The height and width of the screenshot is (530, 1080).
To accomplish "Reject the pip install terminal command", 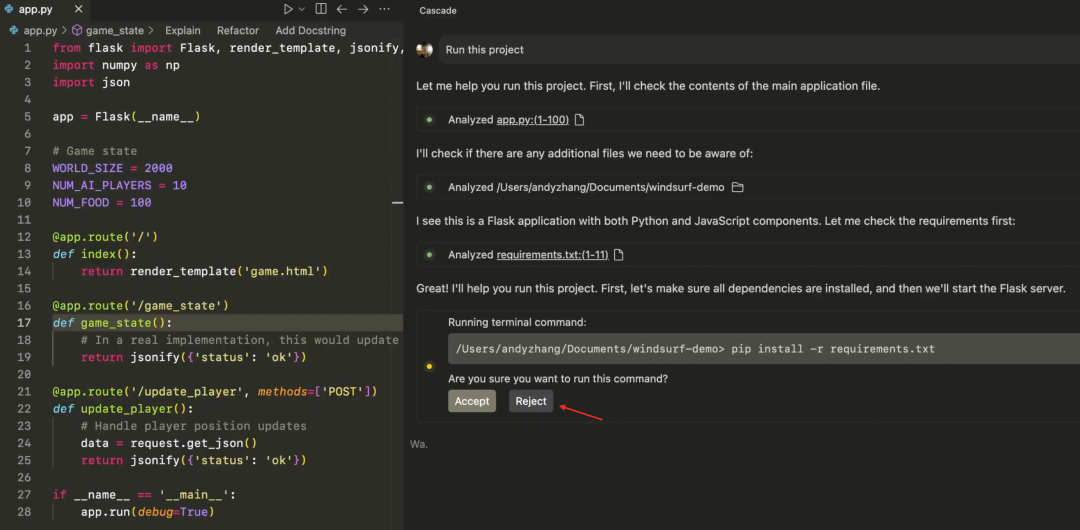I will (x=531, y=401).
